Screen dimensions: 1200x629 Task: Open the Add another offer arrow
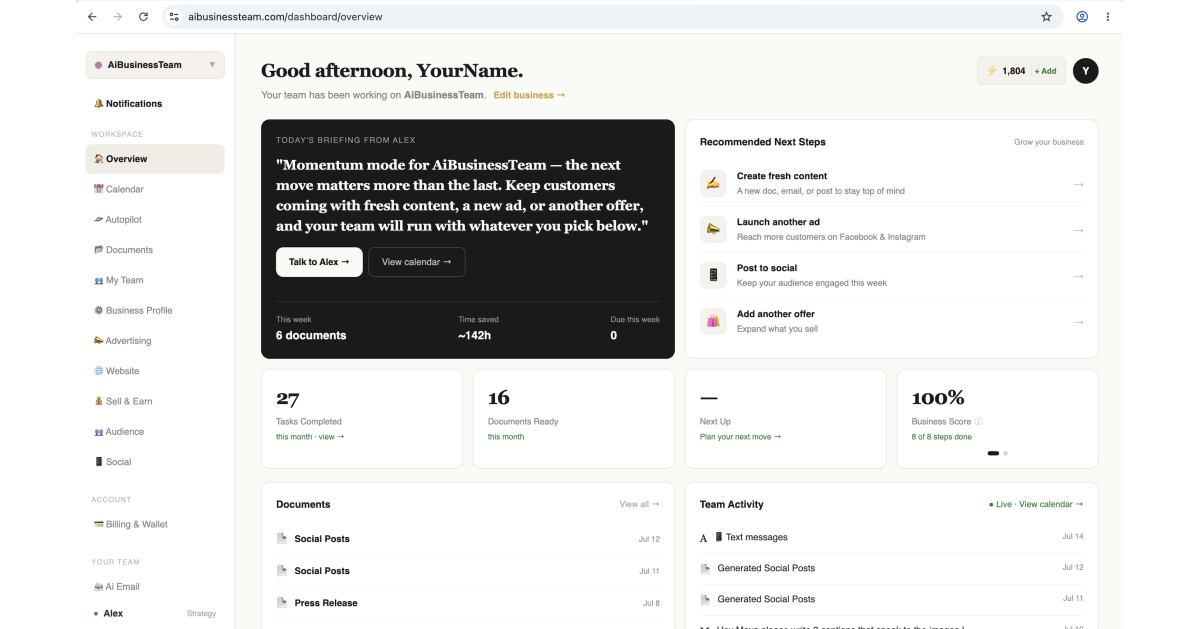[1078, 322]
